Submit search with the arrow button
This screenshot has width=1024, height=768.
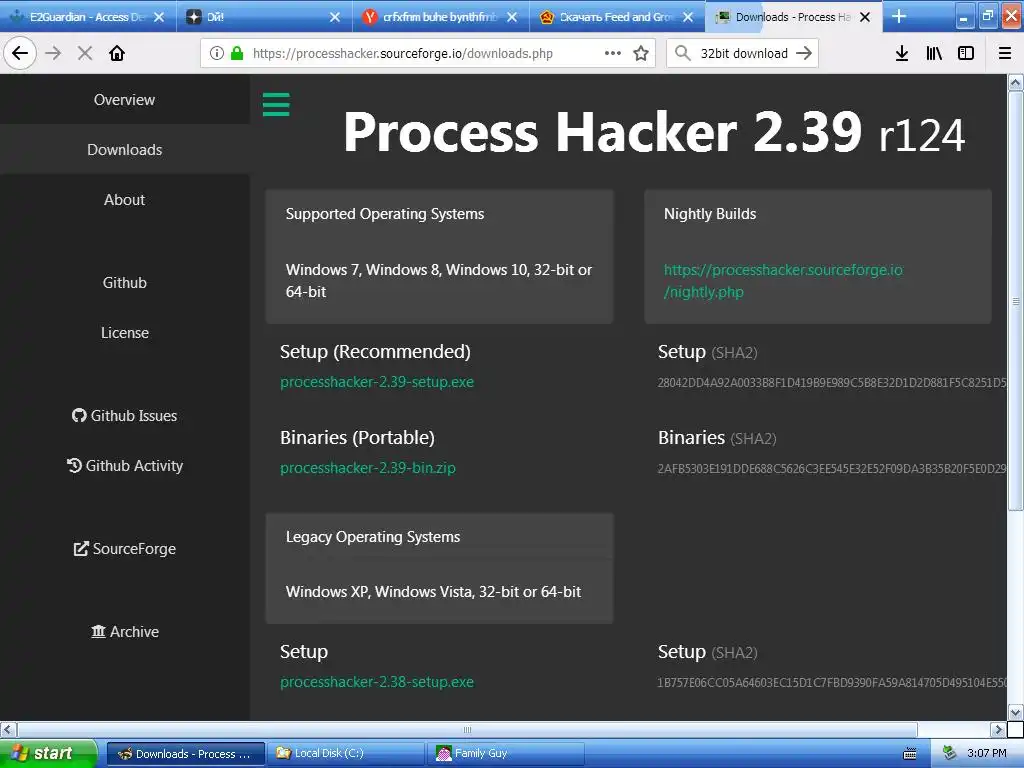[x=804, y=53]
